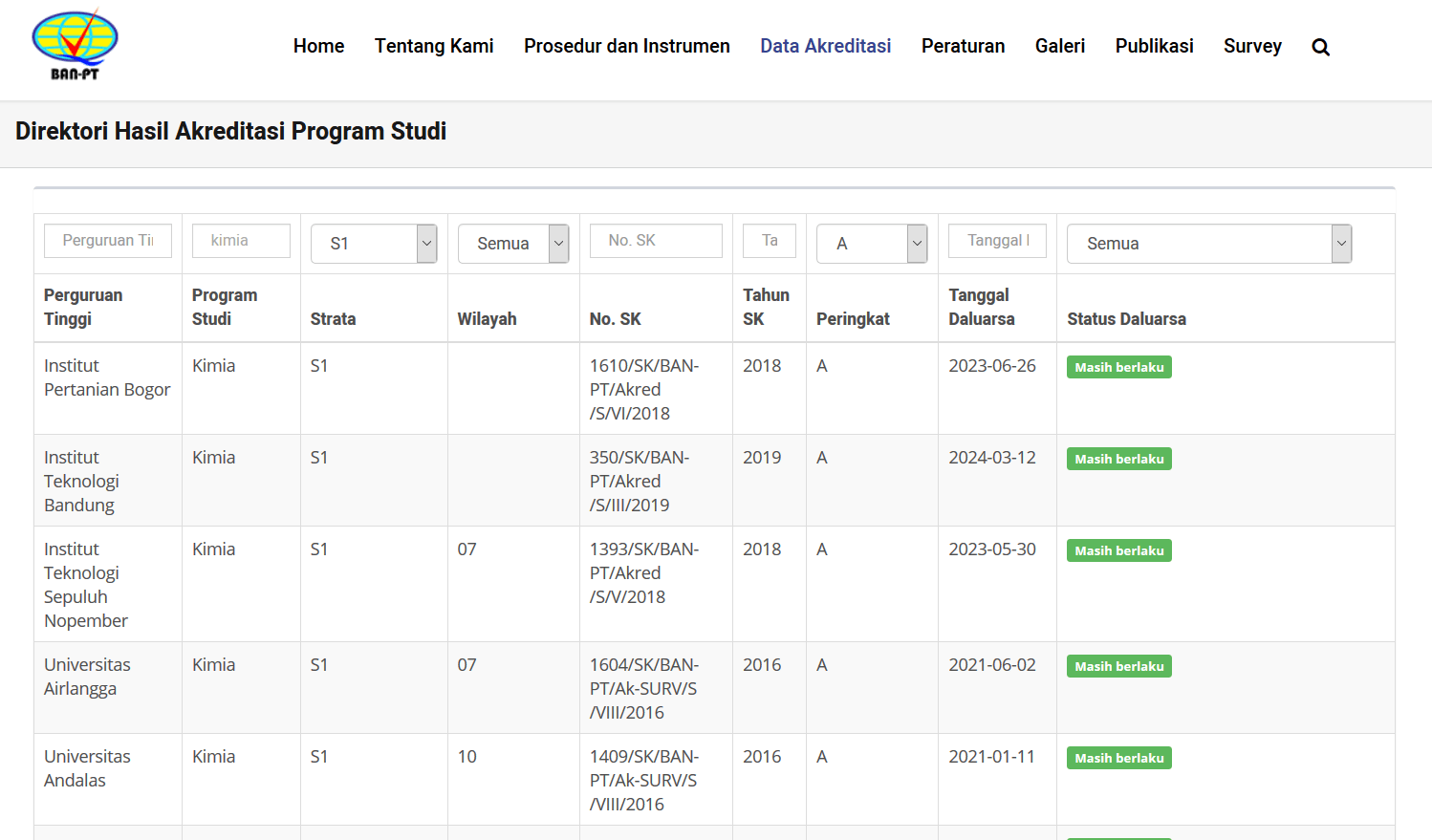Expand the Status Daluarsa Semua dropdown
This screenshot has height=840, width=1432.
[1209, 244]
